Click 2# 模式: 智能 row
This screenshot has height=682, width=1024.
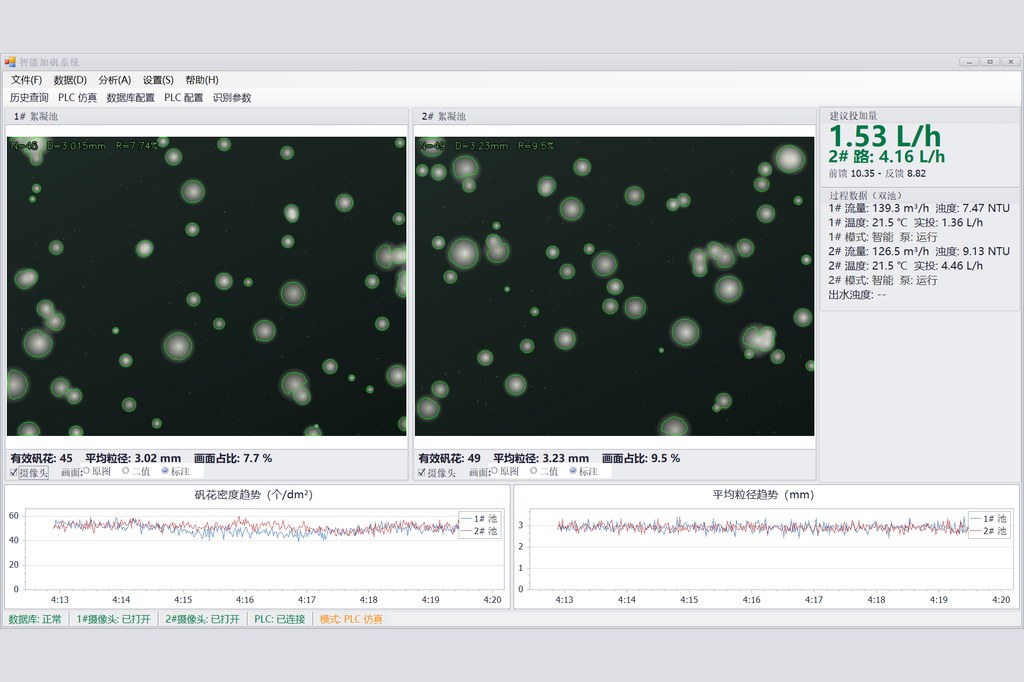tap(883, 280)
